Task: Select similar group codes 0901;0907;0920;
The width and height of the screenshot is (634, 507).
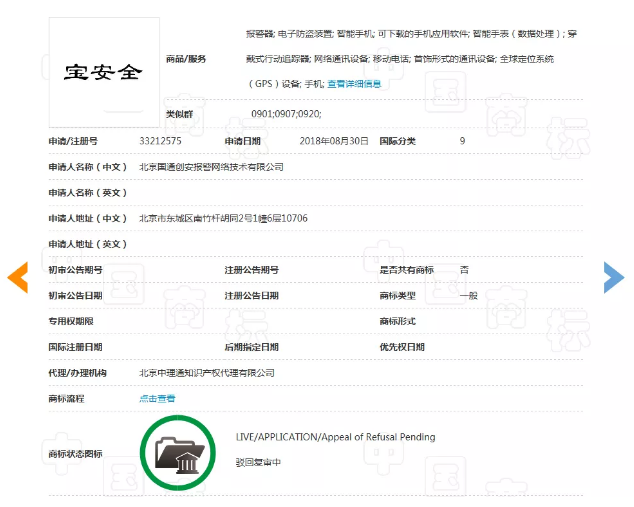Action: click(x=286, y=114)
